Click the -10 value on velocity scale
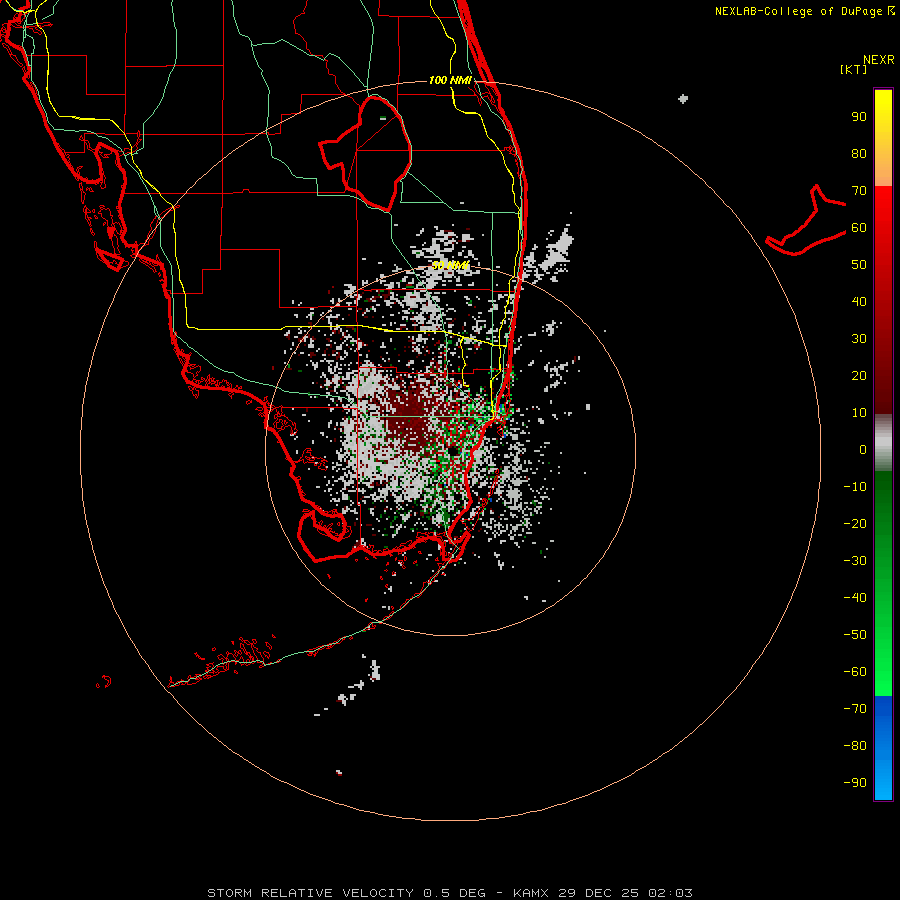This screenshot has width=900, height=900. [x=855, y=487]
